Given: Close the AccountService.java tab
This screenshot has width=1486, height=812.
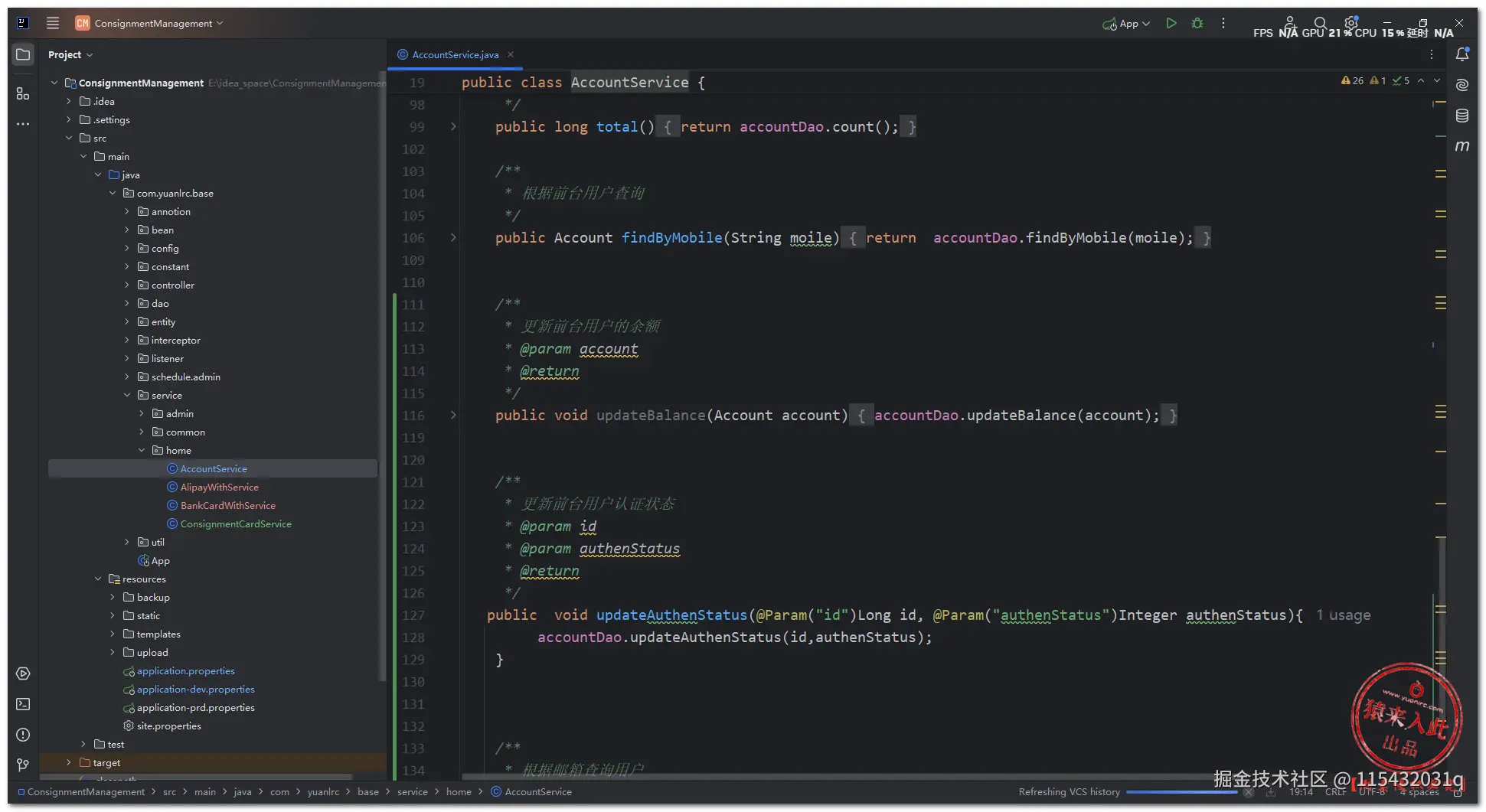Looking at the screenshot, I should coord(511,54).
